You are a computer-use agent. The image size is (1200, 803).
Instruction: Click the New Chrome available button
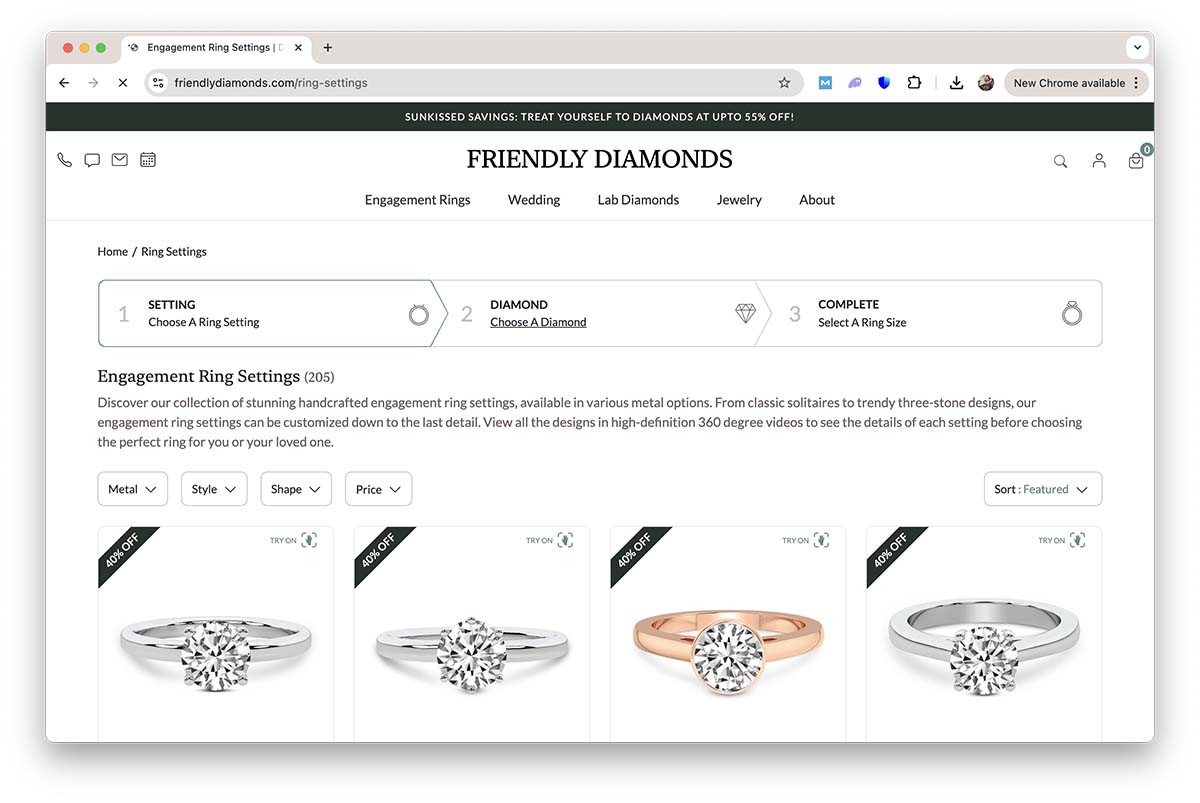pos(1076,83)
